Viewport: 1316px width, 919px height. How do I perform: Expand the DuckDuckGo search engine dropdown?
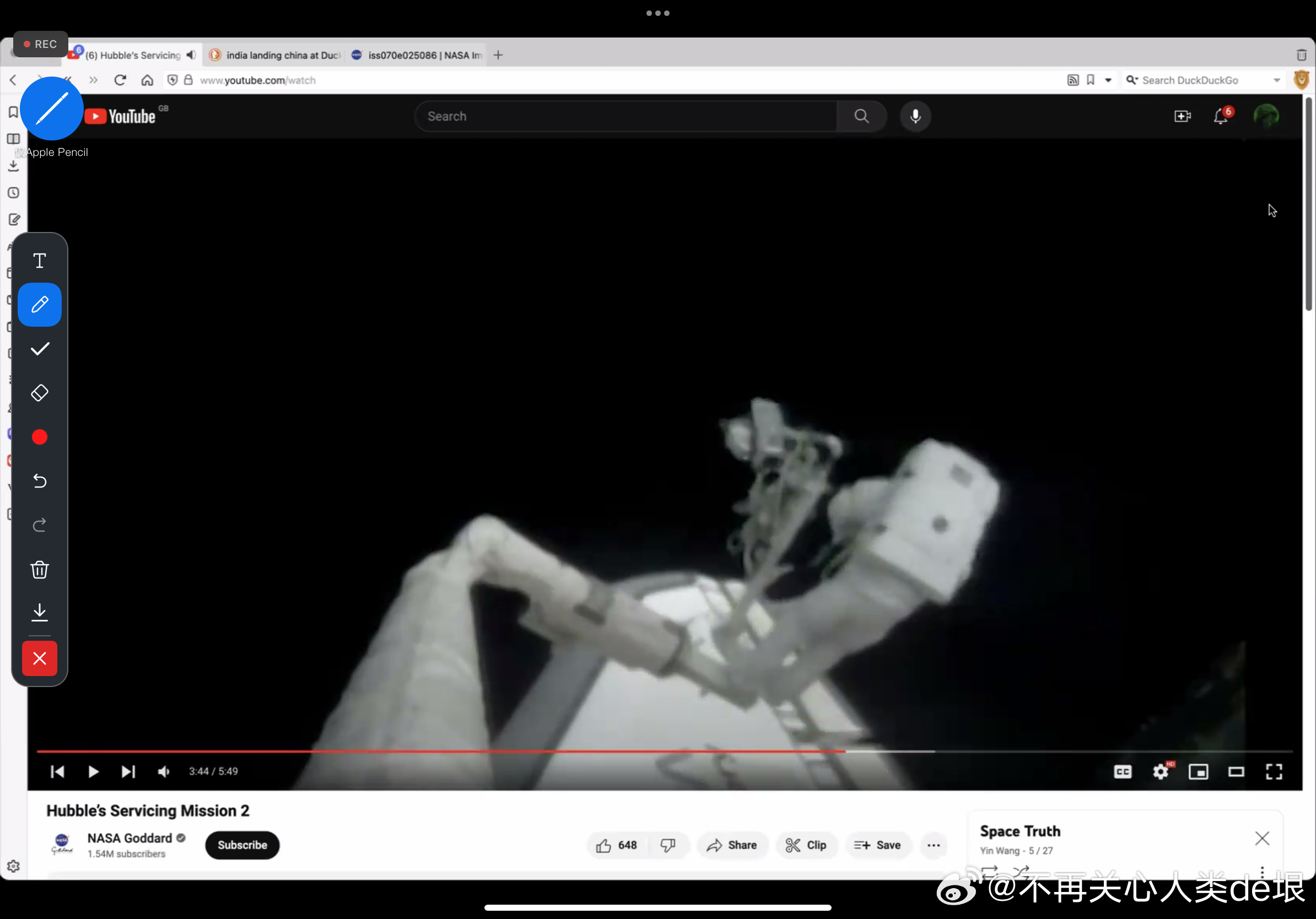1276,80
